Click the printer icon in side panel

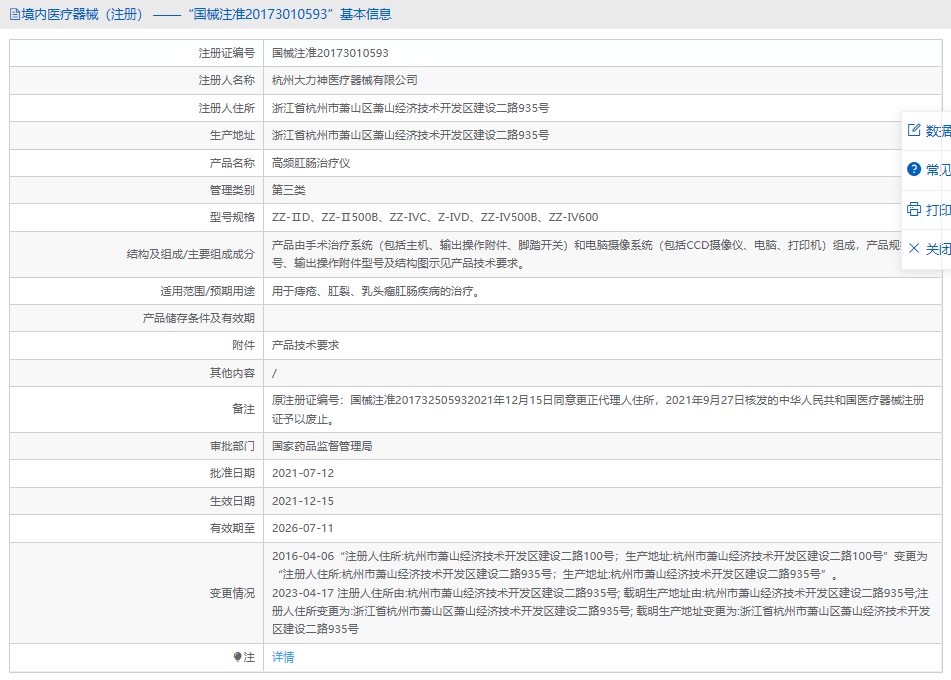913,209
